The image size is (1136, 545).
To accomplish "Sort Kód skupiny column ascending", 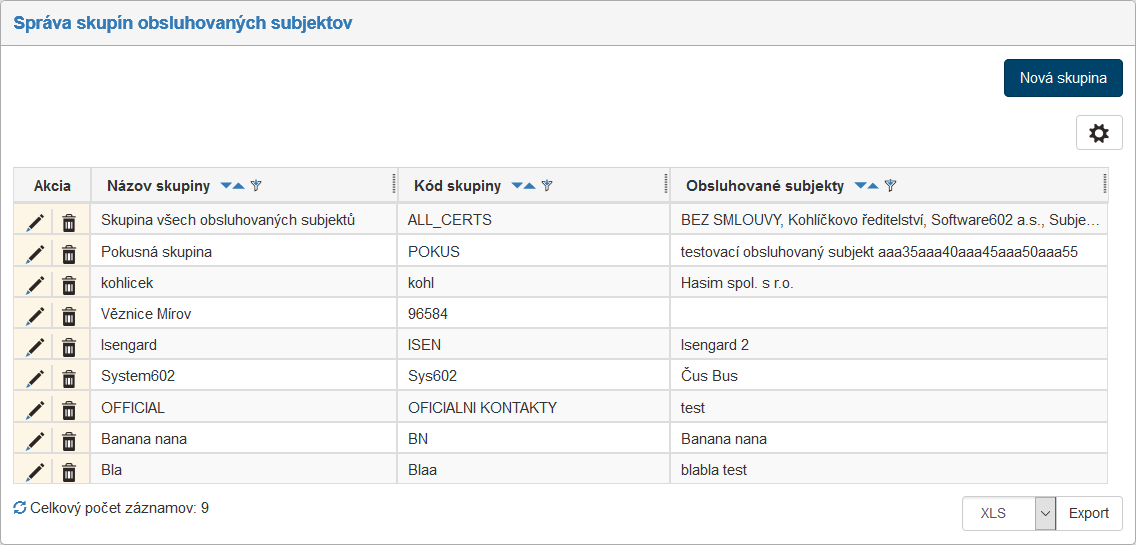I will point(531,186).
